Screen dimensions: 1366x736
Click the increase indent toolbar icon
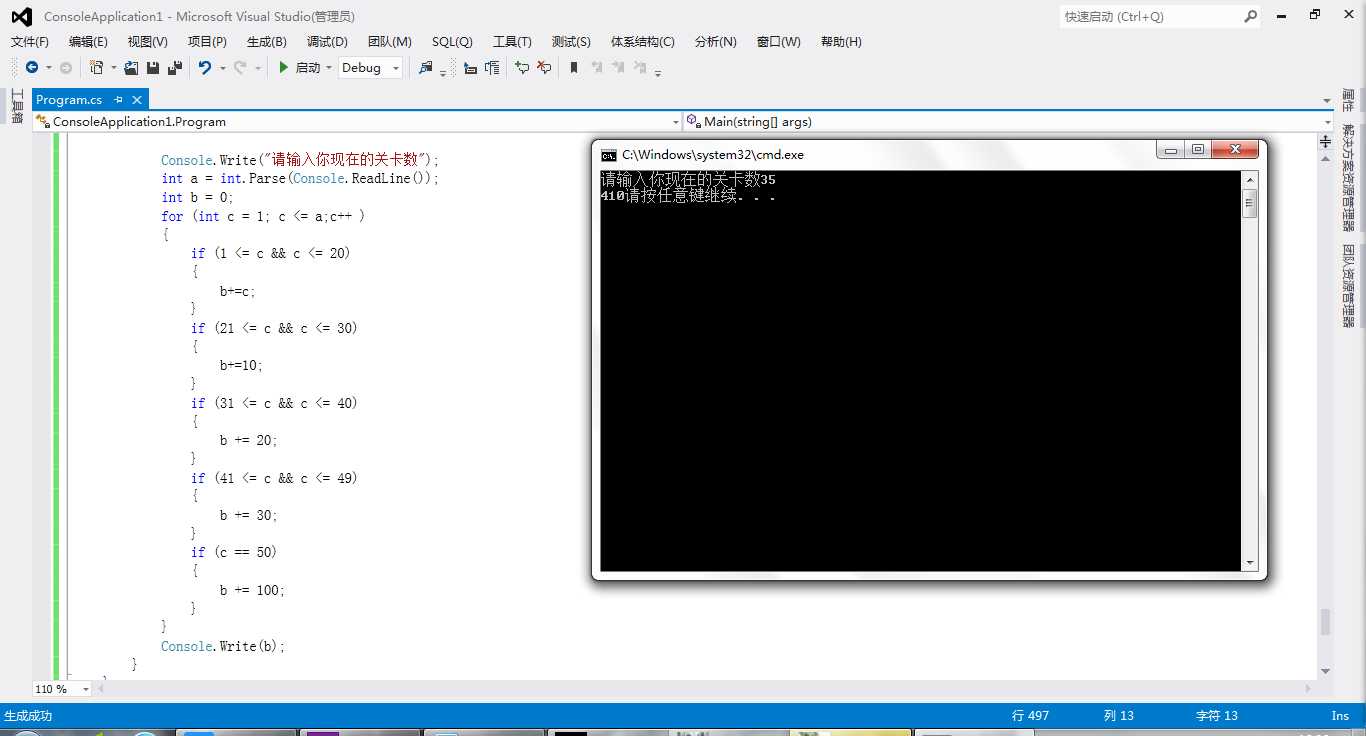(492, 68)
